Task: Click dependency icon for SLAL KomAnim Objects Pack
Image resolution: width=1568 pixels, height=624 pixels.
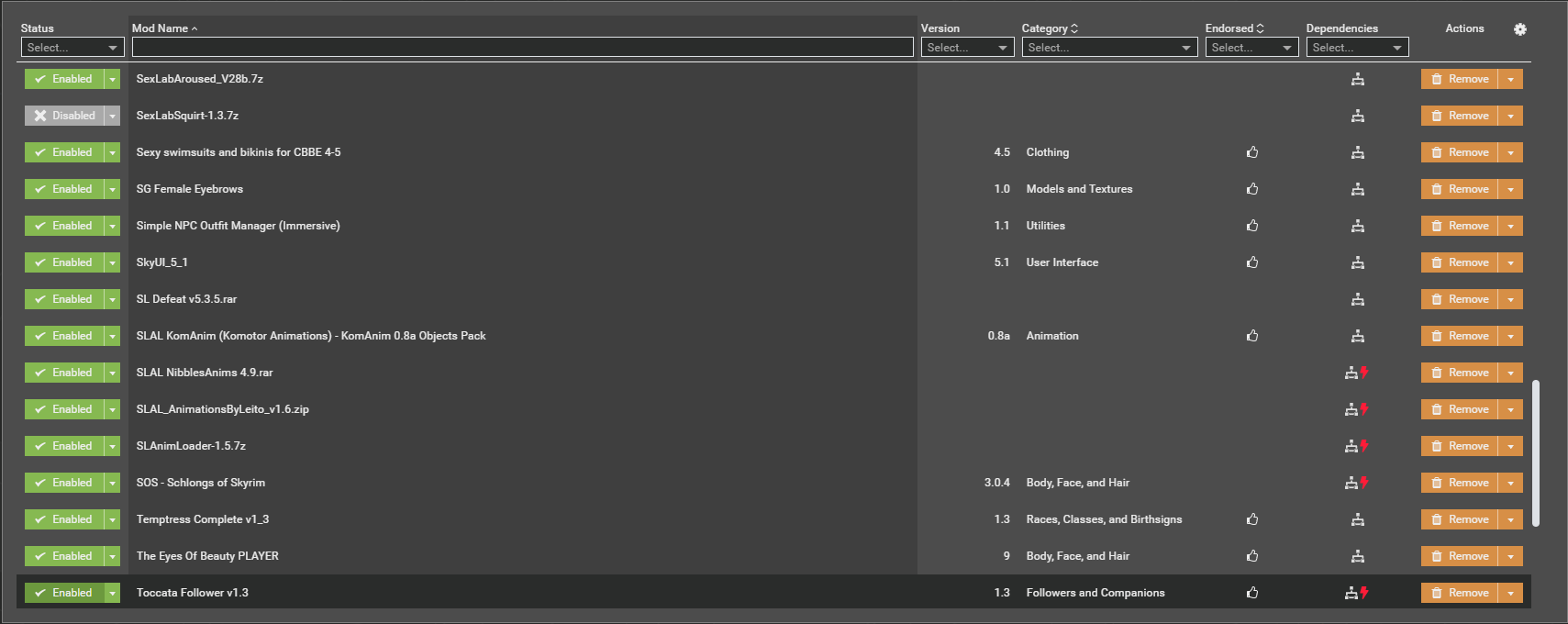Action: (1358, 336)
